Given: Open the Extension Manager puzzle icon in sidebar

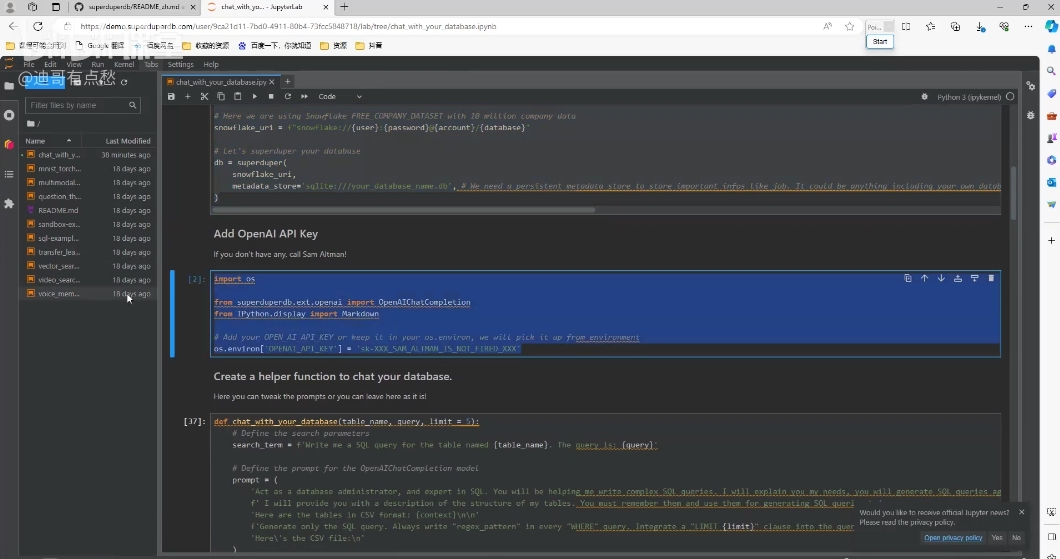Looking at the screenshot, I should 9,203.
